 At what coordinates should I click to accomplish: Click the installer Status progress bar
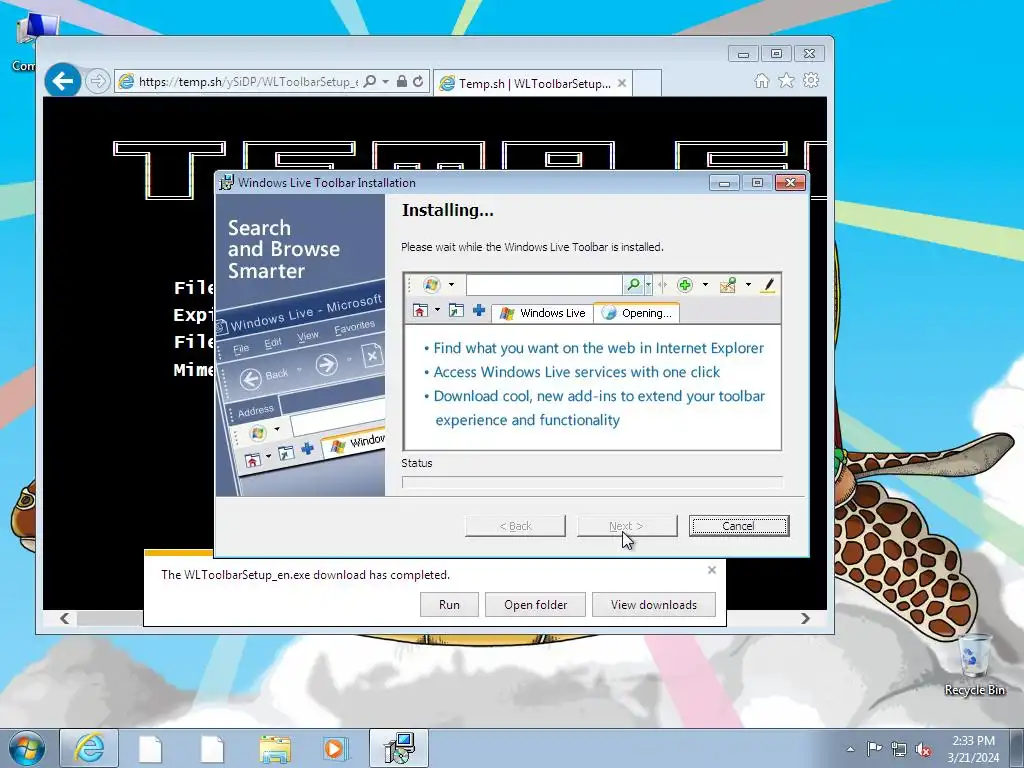(x=592, y=483)
